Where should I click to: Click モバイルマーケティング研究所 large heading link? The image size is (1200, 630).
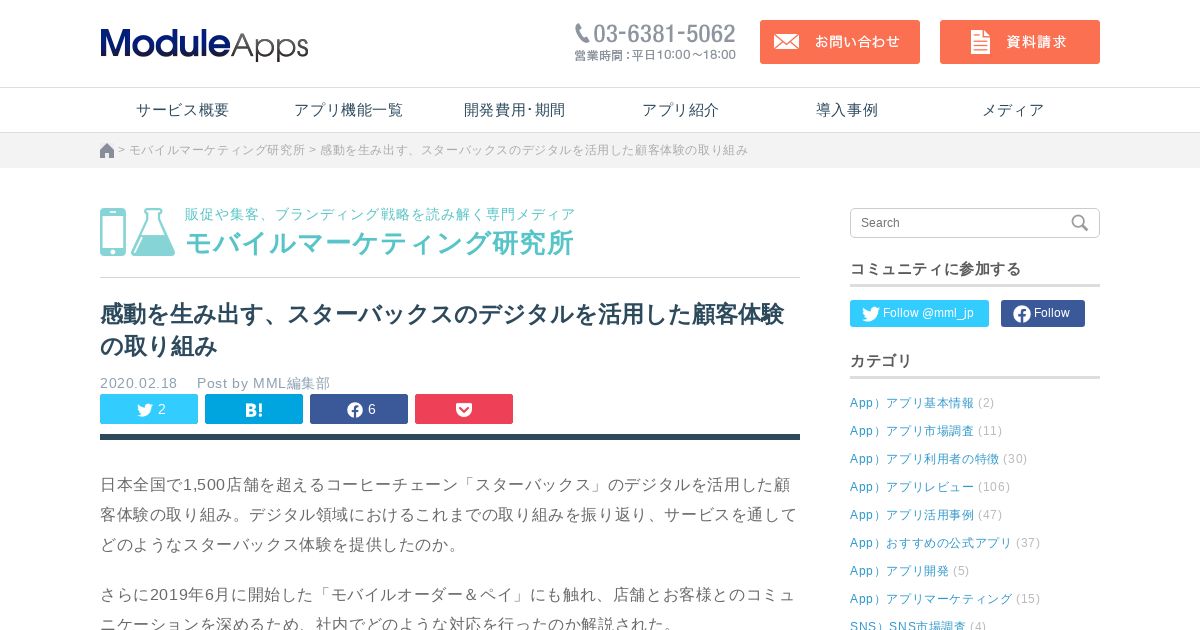(379, 243)
